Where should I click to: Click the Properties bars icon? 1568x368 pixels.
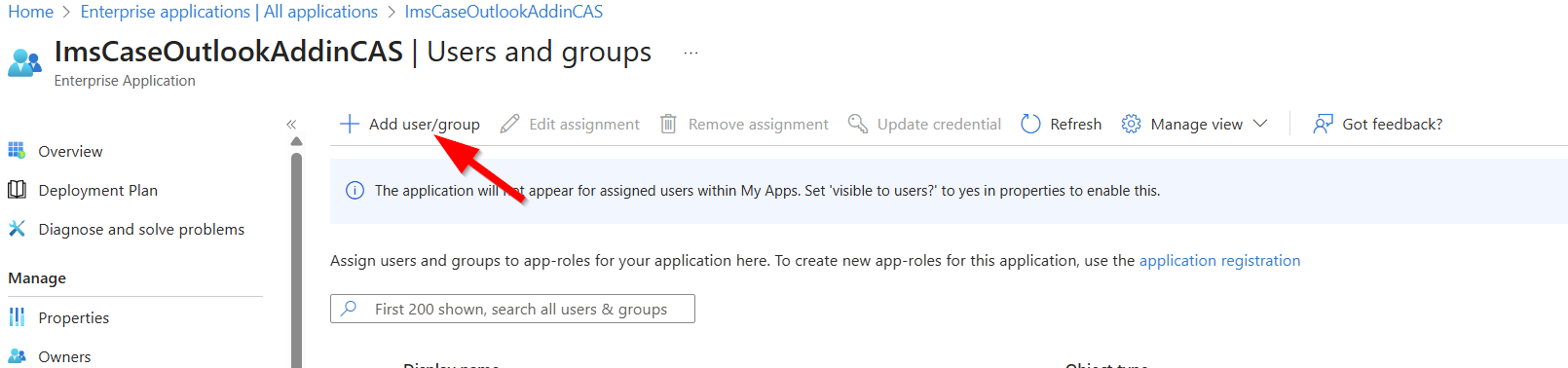[17, 317]
